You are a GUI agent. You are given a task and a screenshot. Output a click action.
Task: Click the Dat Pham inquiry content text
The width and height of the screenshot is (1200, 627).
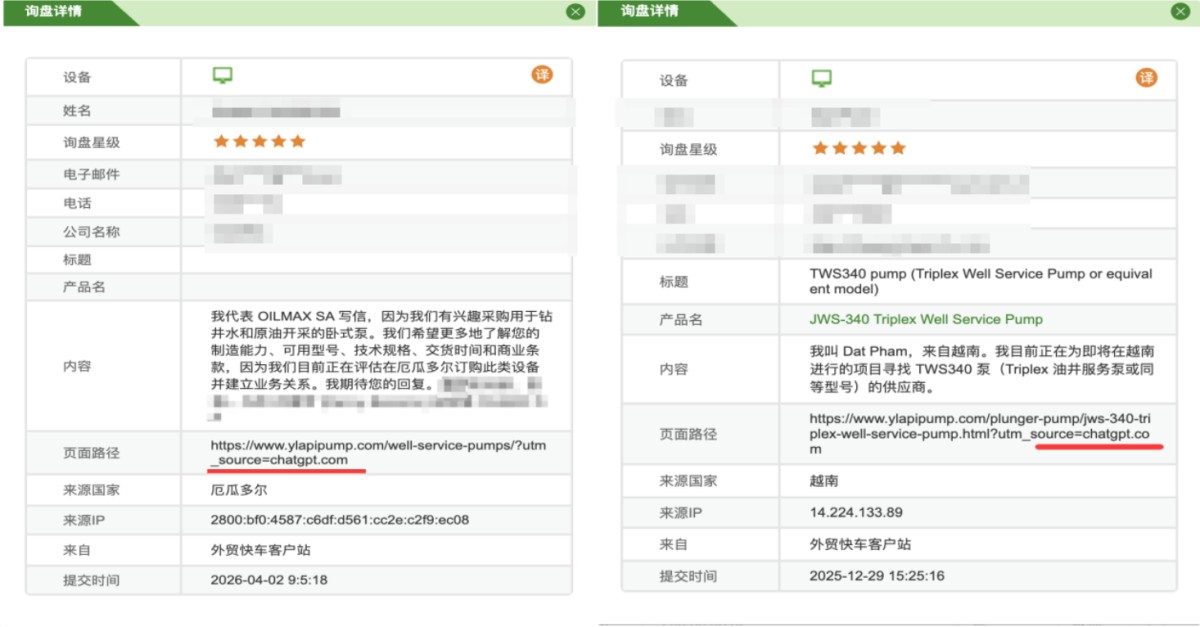click(x=980, y=369)
